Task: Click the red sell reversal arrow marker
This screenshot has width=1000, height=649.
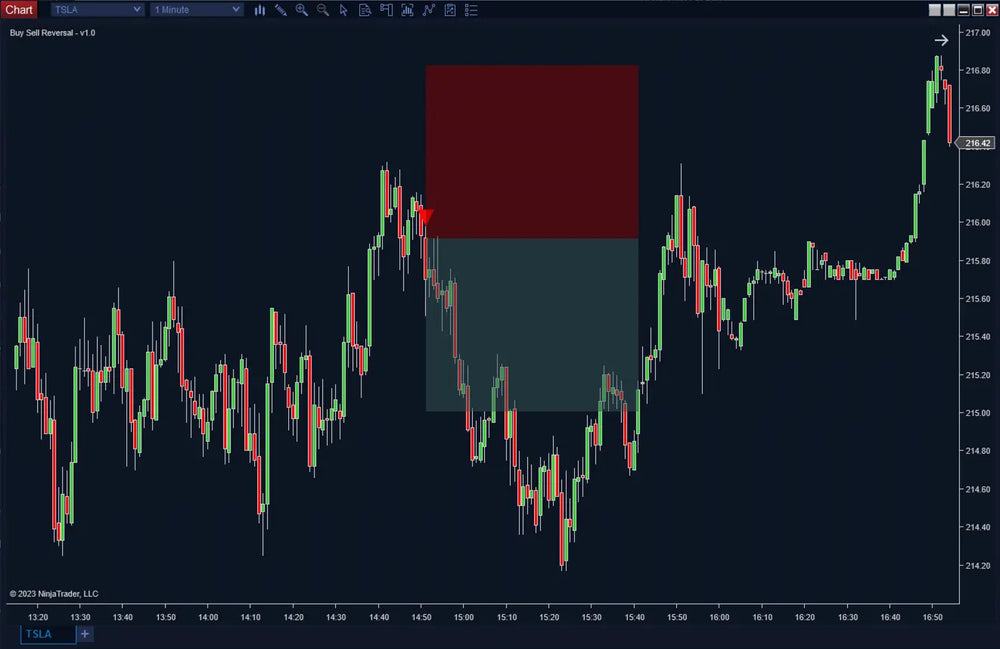Action: tap(425, 215)
